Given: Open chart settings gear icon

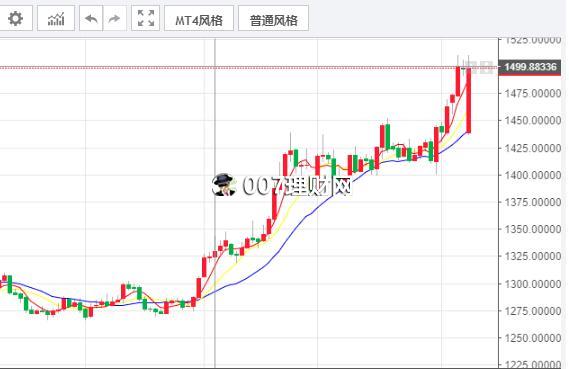Looking at the screenshot, I should pos(16,19).
